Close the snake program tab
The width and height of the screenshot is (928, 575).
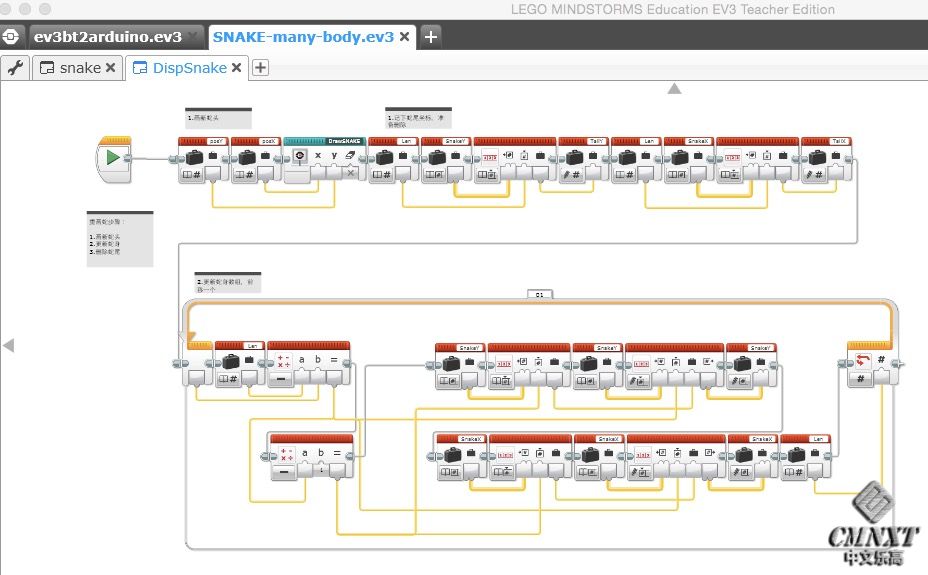pyautogui.click(x=110, y=68)
